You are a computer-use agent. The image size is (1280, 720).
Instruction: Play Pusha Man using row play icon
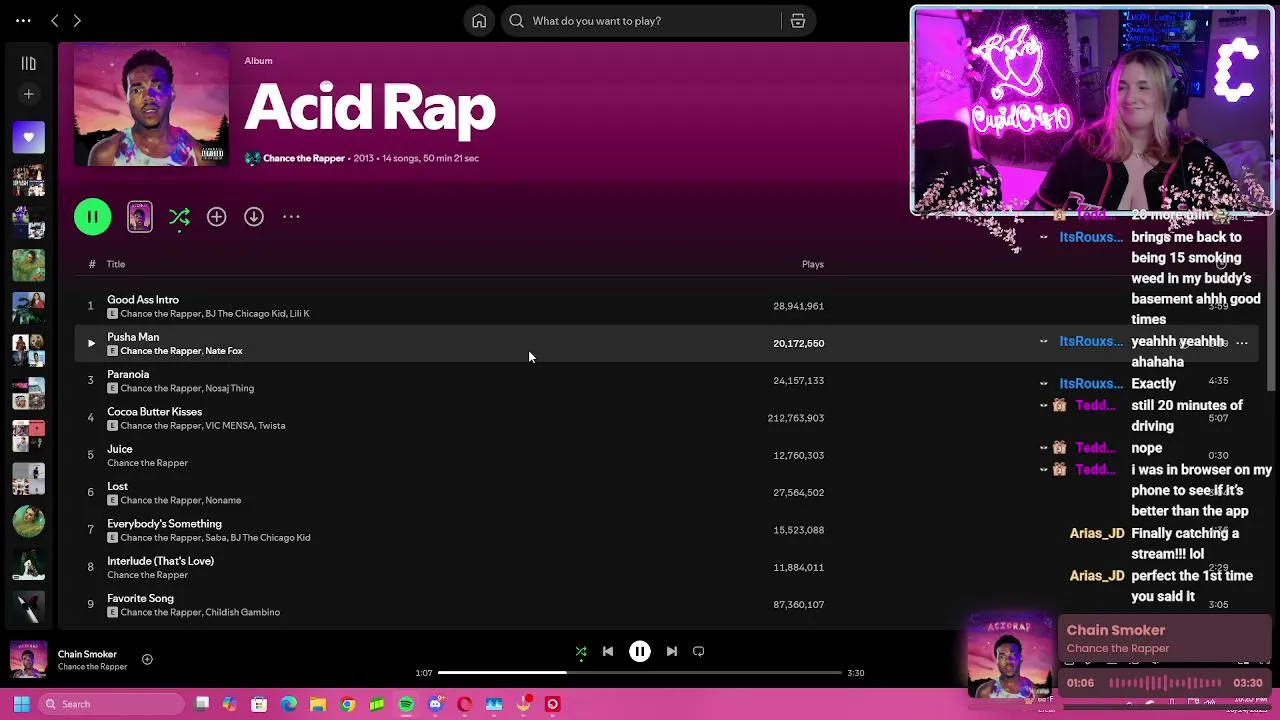coord(91,343)
